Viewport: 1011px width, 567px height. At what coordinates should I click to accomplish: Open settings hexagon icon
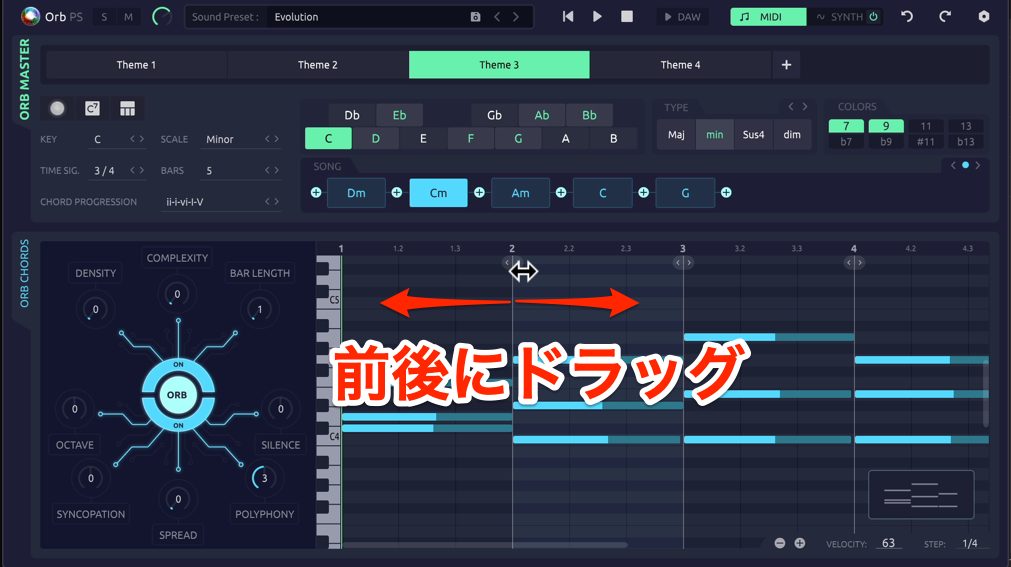(984, 17)
